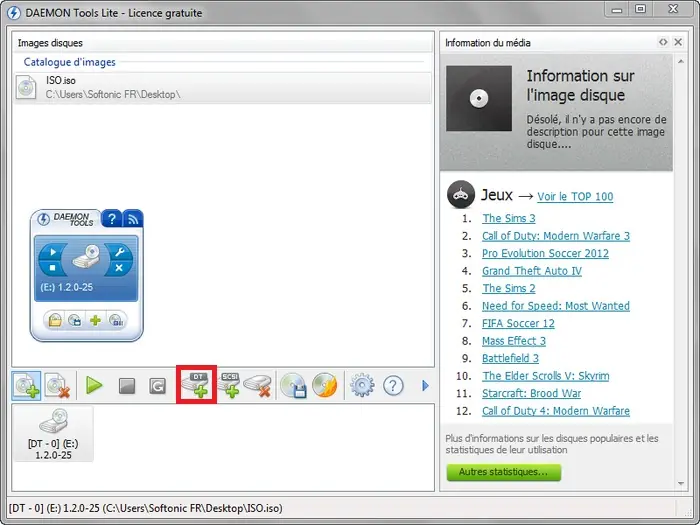Click the gadget Help question mark tab
Viewport: 700px width, 525px height.
112,218
